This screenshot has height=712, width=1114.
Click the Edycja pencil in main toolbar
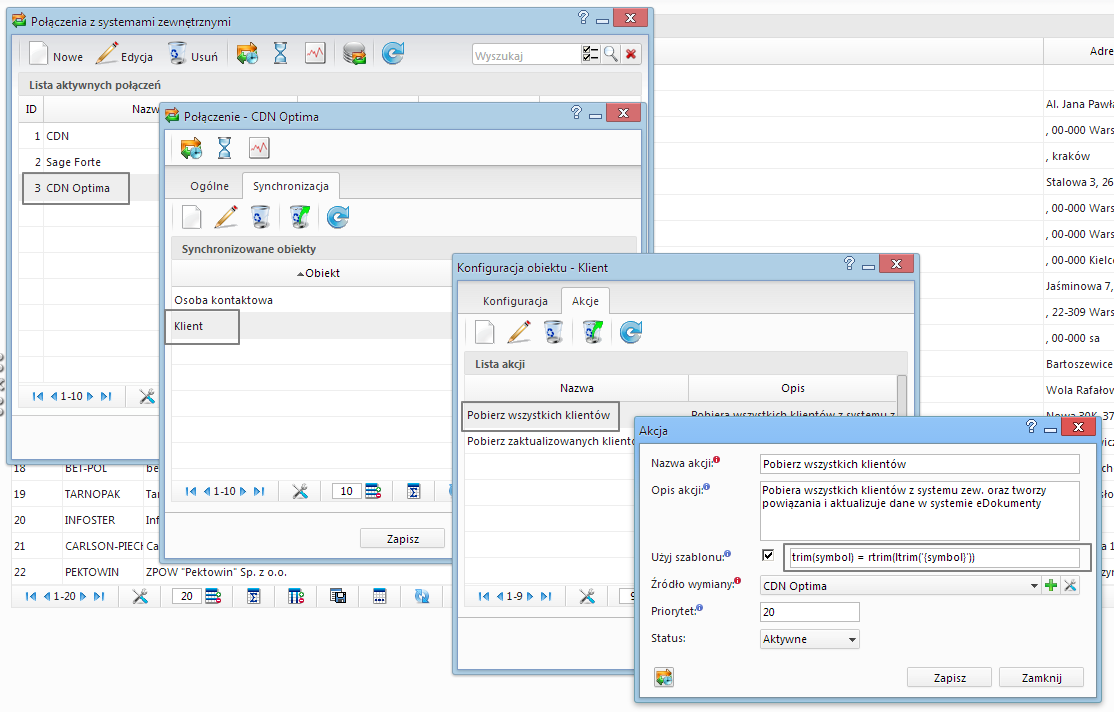coord(124,55)
